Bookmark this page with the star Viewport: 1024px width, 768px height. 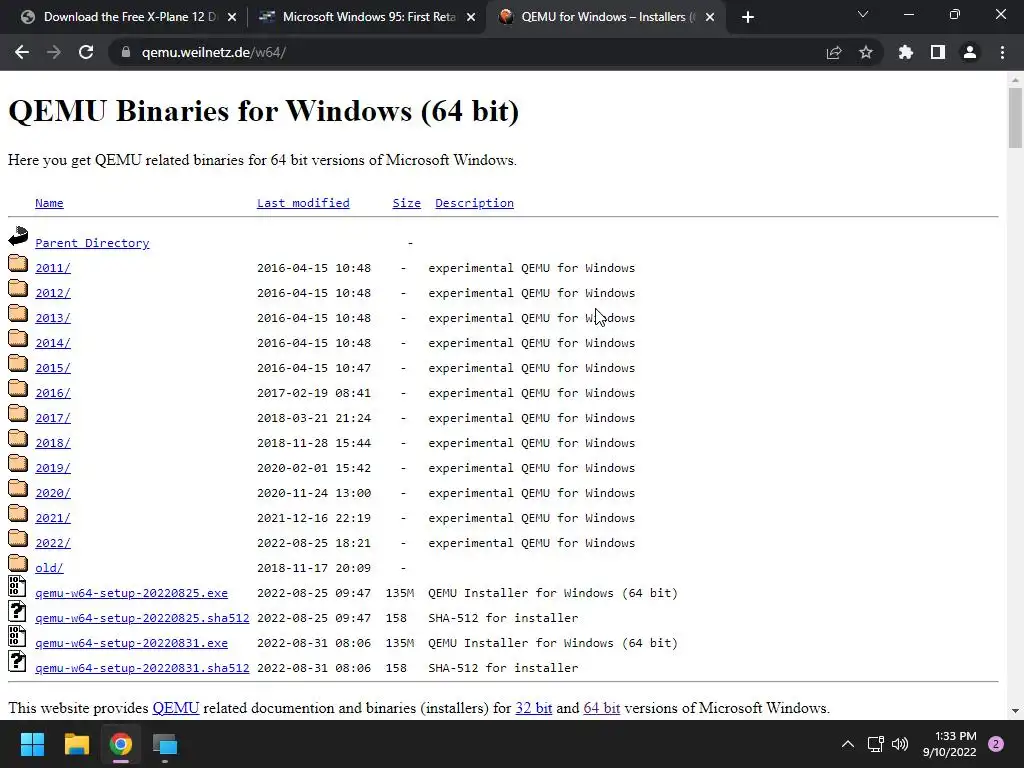point(866,52)
